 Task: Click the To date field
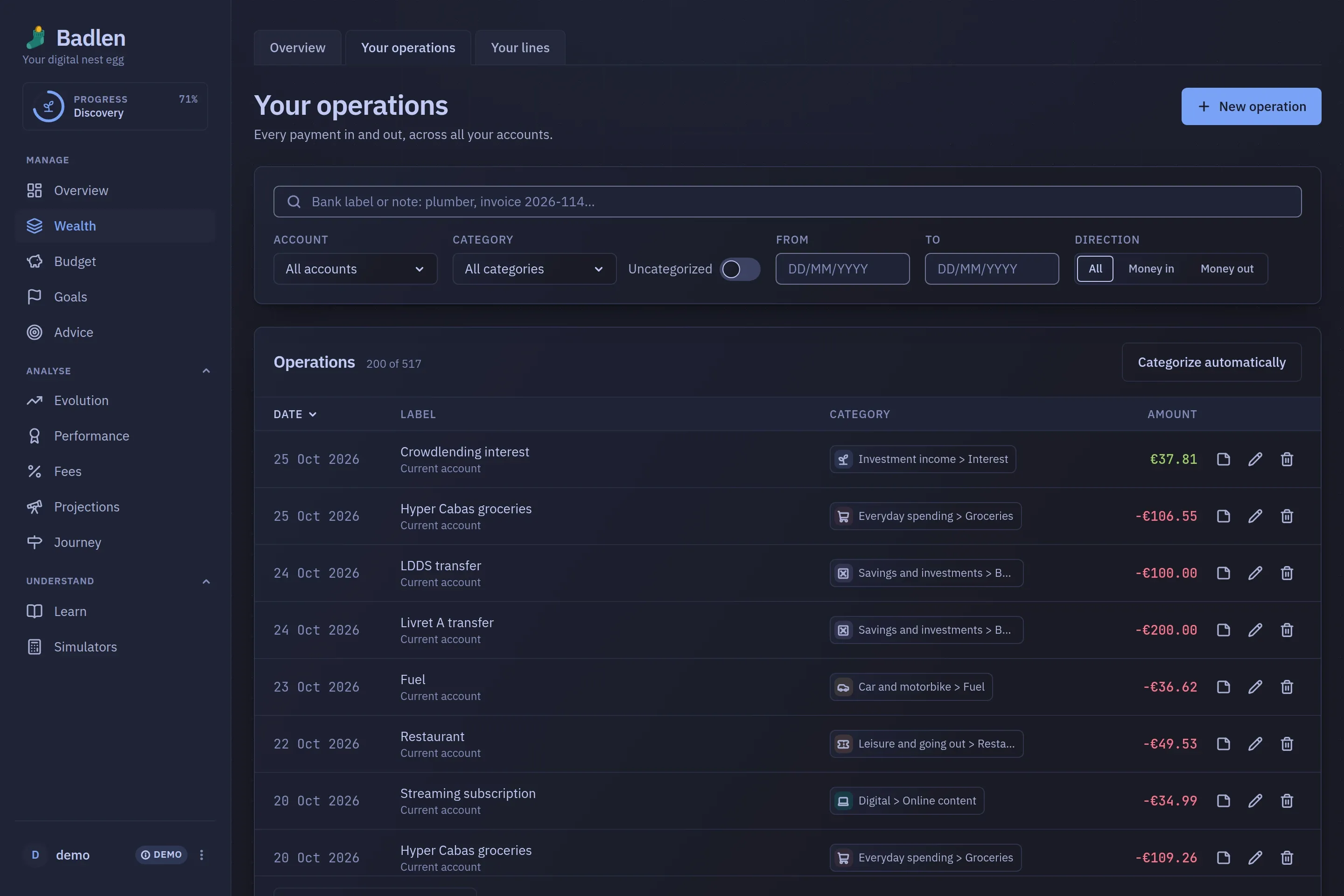pyautogui.click(x=991, y=269)
